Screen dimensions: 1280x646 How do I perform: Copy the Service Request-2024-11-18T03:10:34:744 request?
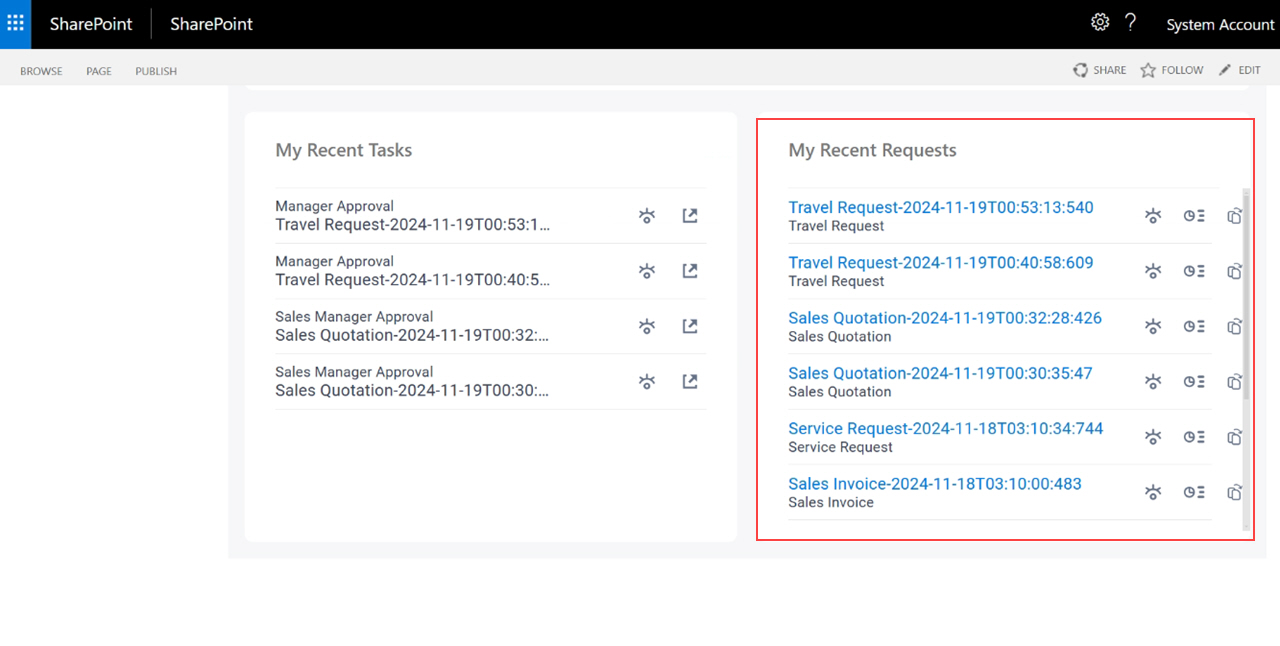point(1234,437)
